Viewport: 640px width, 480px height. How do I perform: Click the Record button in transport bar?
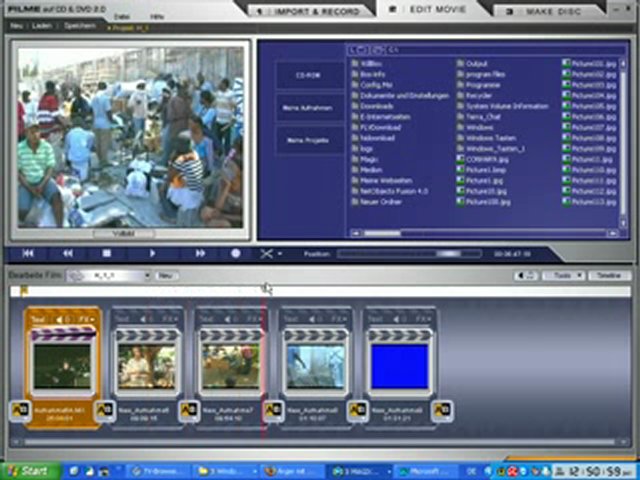pyautogui.click(x=236, y=254)
